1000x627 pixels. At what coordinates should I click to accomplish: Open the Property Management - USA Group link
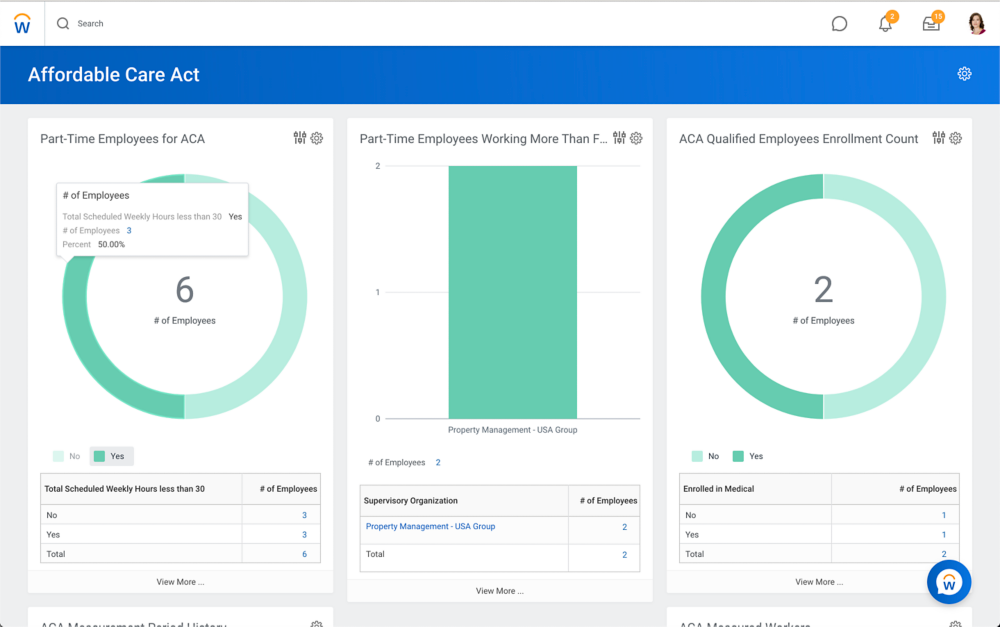[430, 526]
